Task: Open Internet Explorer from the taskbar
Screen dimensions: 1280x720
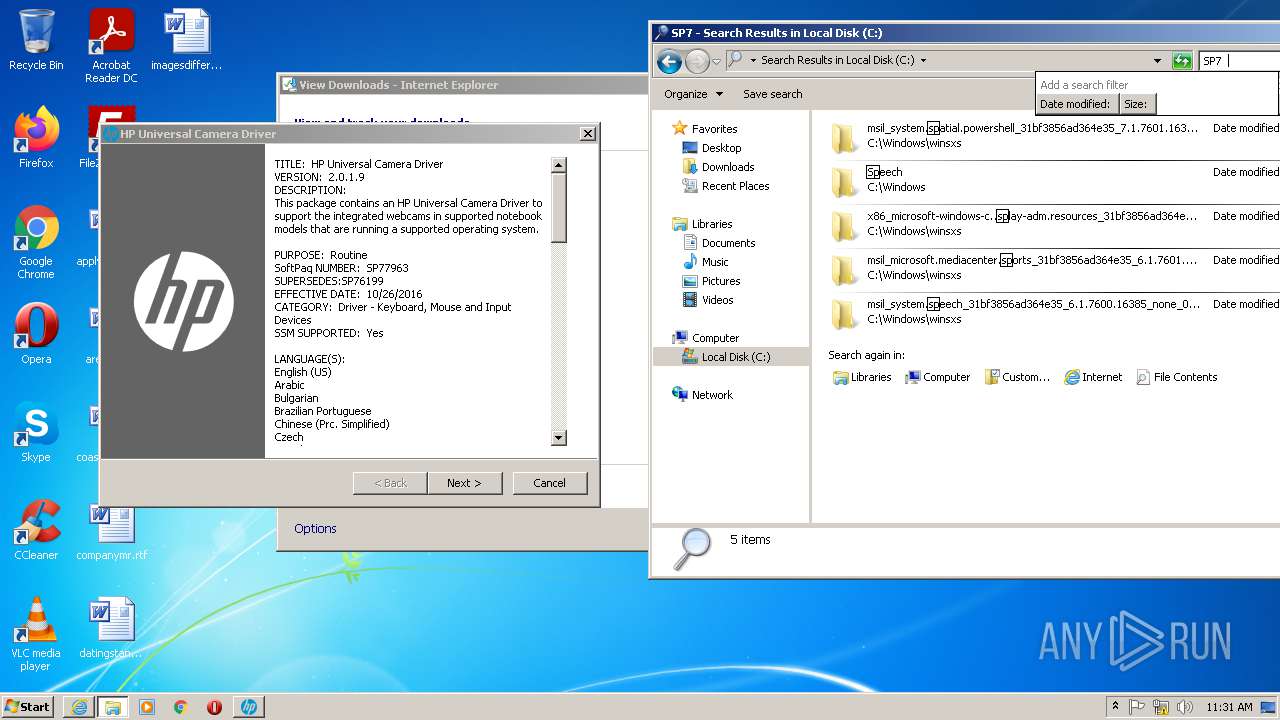Action: (x=79, y=707)
